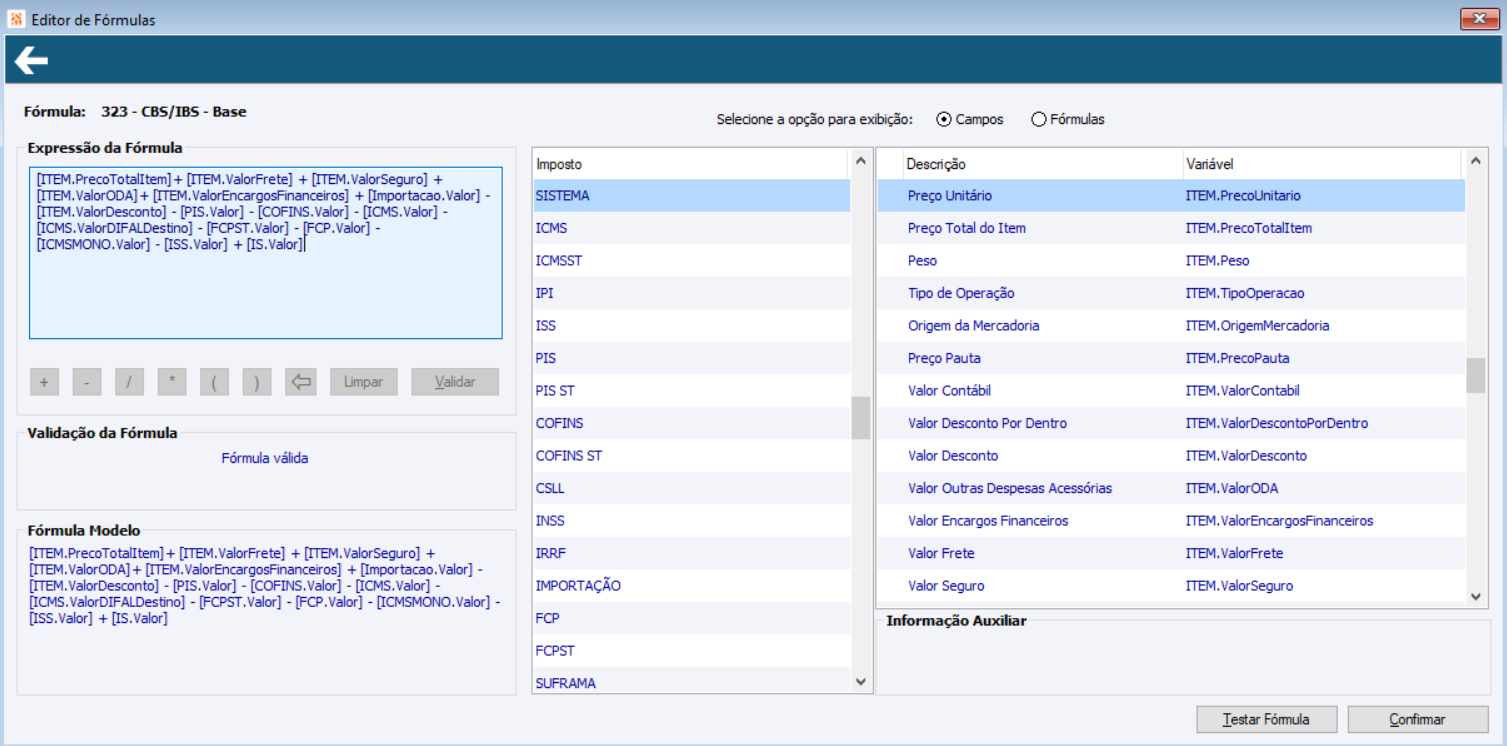Select the Valor Desconto description row
This screenshot has height=746, width=1507.
click(x=1171, y=456)
